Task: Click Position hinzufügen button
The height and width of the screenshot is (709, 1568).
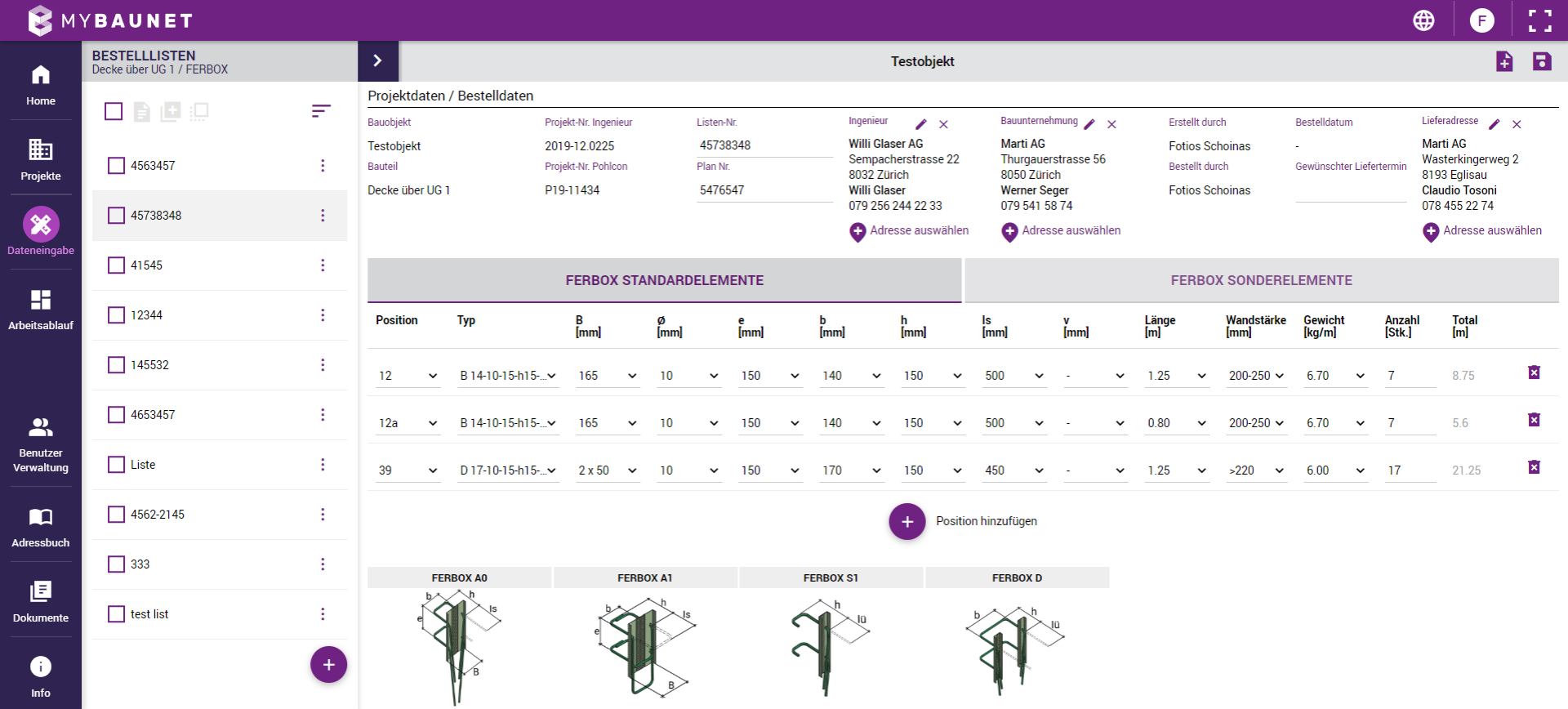Action: pyautogui.click(x=907, y=521)
